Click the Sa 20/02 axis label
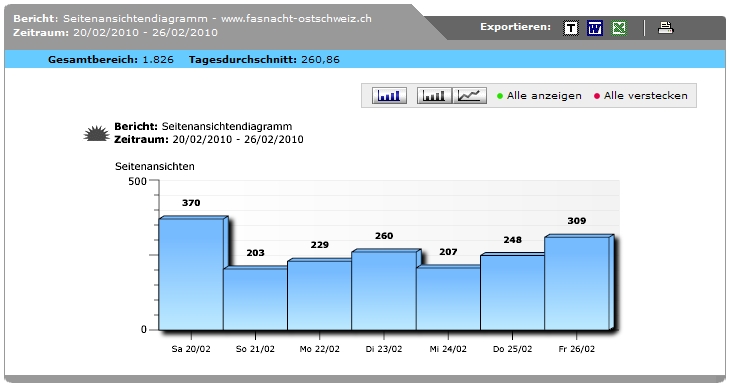 [x=191, y=349]
